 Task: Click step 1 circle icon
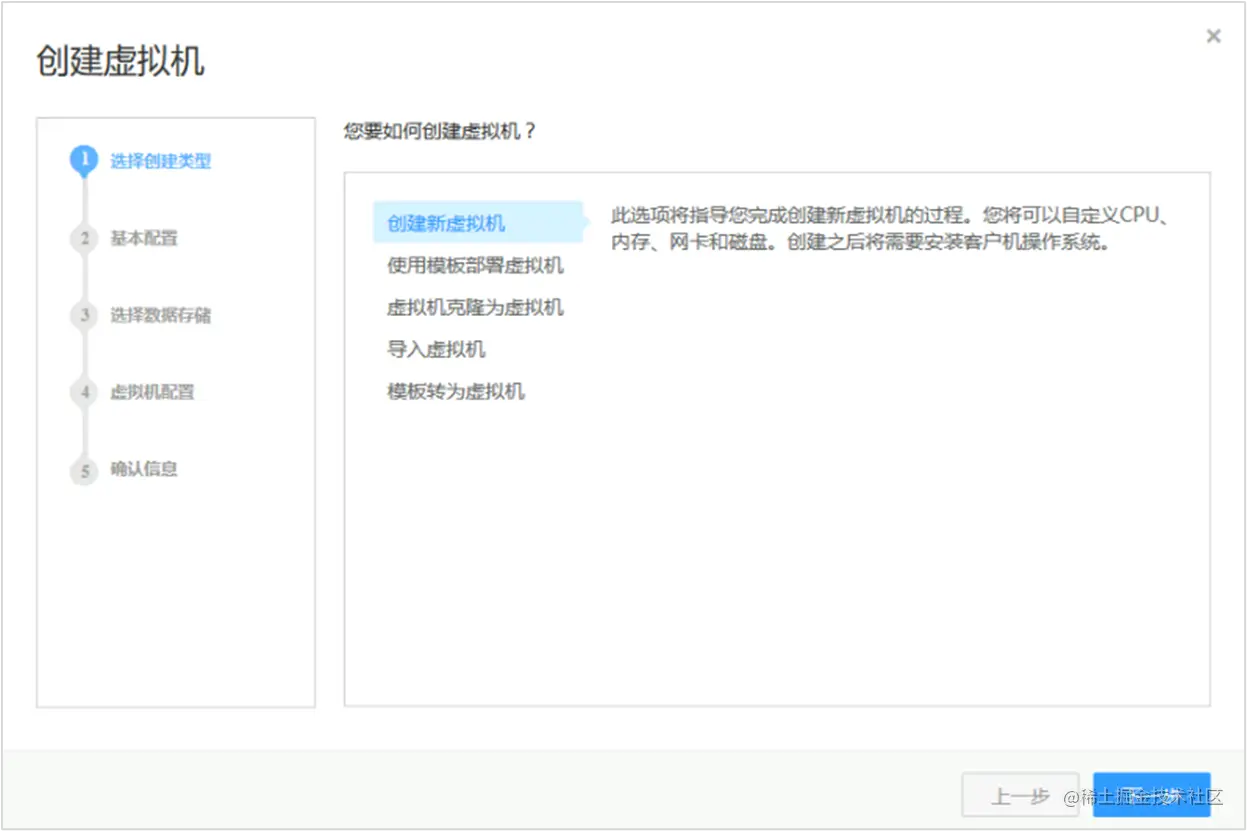pyautogui.click(x=85, y=160)
